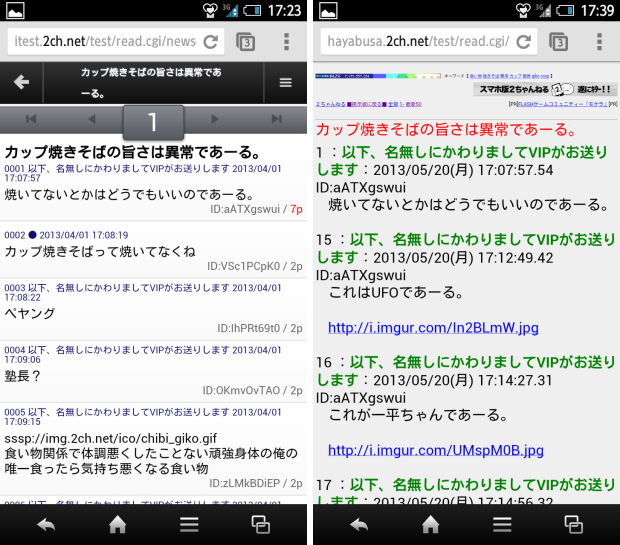Open the tab switcher in the itest.2ch.net browser

(245, 42)
